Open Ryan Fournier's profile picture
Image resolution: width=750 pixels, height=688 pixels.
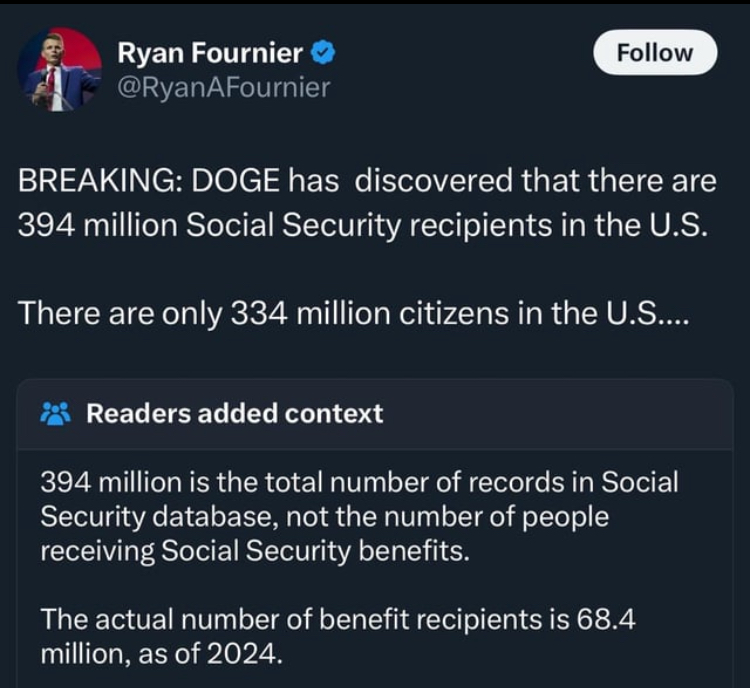click(x=60, y=69)
